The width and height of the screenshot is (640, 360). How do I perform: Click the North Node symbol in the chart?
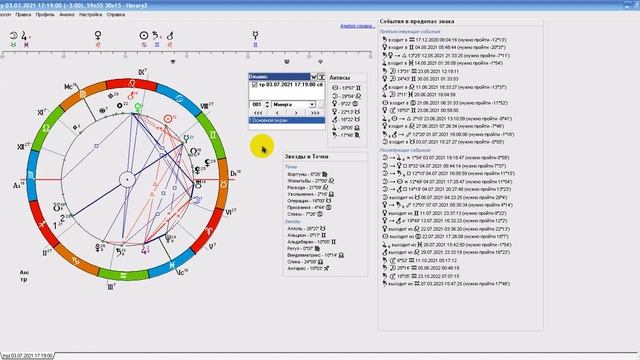pyautogui.click(x=193, y=151)
